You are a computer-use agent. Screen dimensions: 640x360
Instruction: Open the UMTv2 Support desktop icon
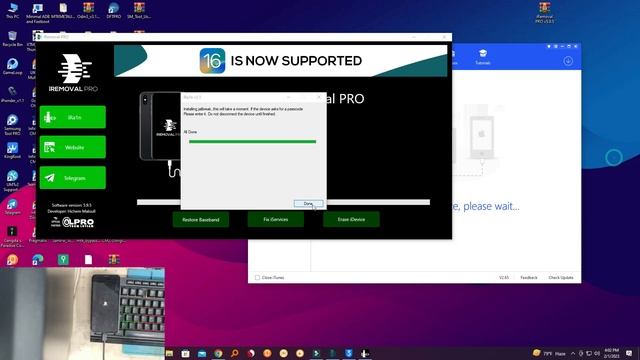(x=12, y=181)
